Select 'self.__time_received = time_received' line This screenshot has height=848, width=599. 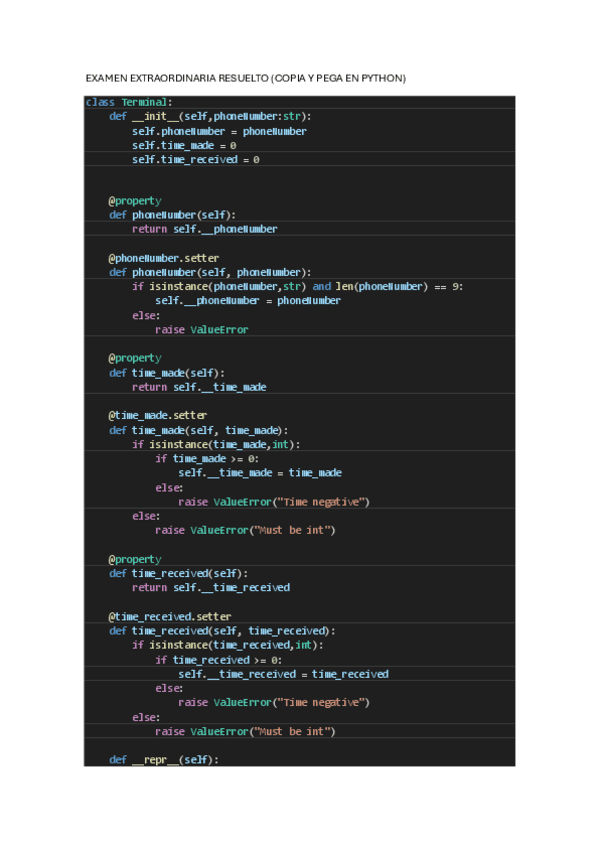pos(283,674)
